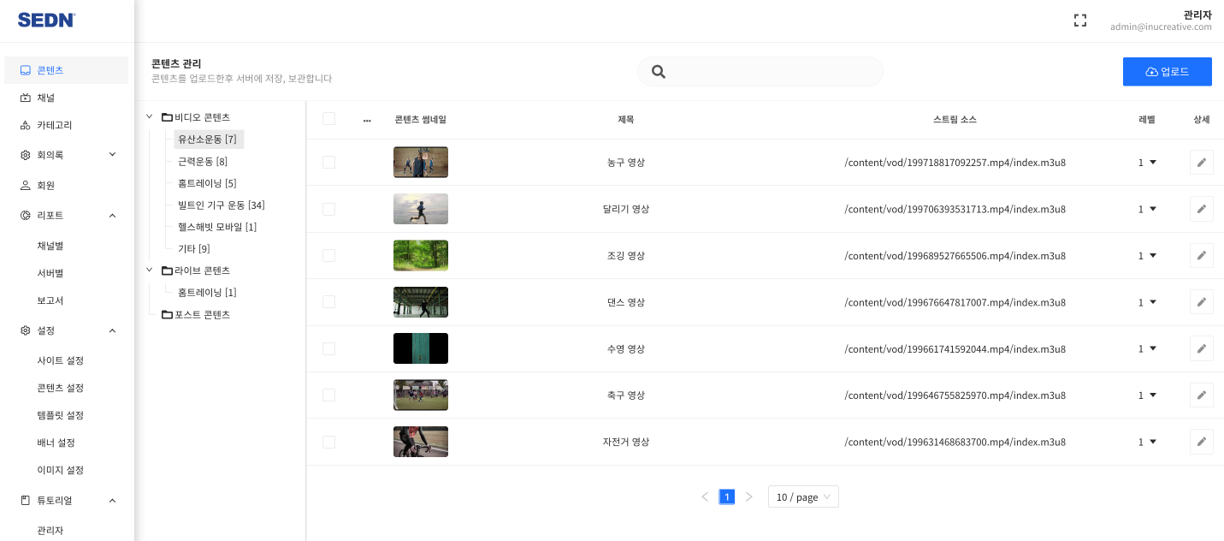
Task: Focus the content search field
Action: click(760, 71)
